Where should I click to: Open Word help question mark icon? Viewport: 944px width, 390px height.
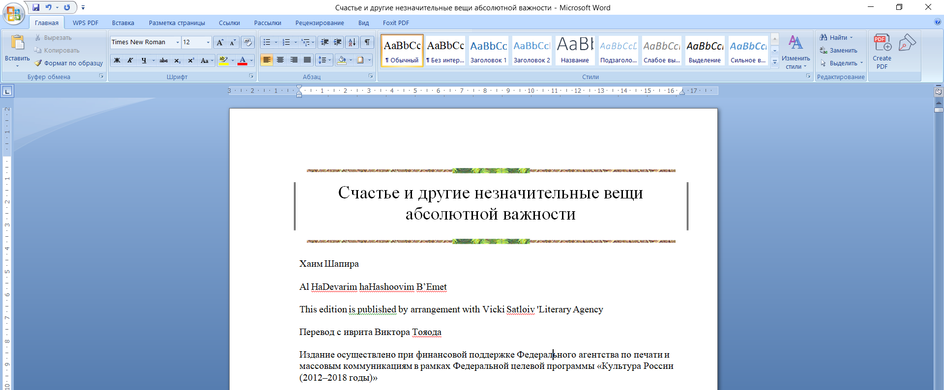tap(937, 22)
